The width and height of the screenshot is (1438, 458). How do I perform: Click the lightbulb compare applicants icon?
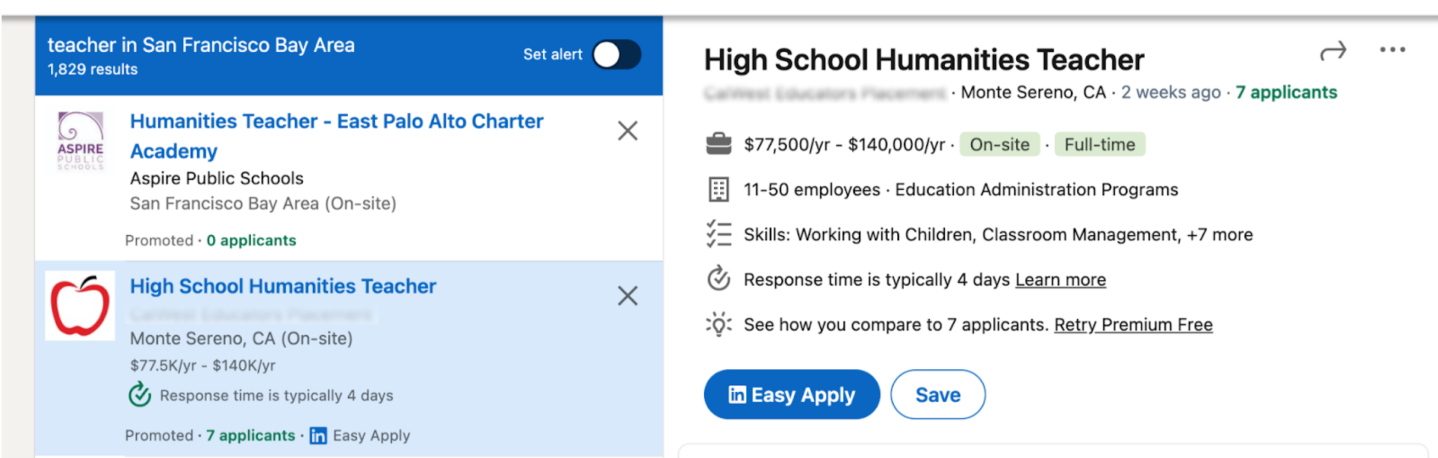coord(718,324)
